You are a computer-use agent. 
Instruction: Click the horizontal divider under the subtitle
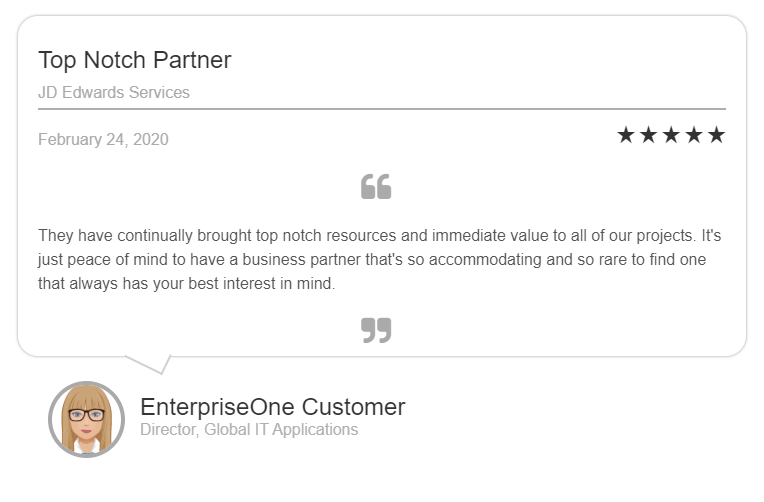click(x=382, y=109)
